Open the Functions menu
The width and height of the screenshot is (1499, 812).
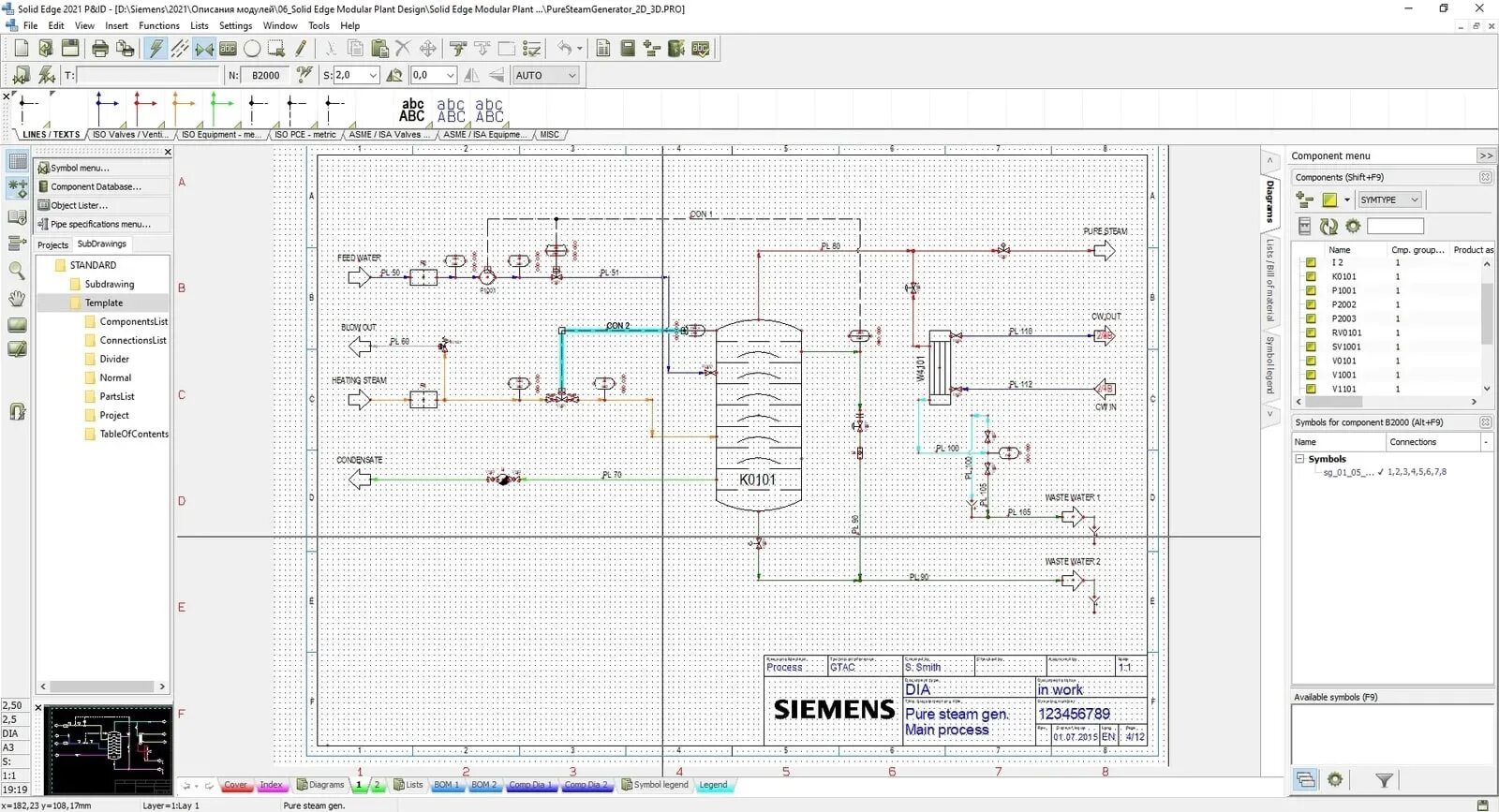[x=159, y=25]
